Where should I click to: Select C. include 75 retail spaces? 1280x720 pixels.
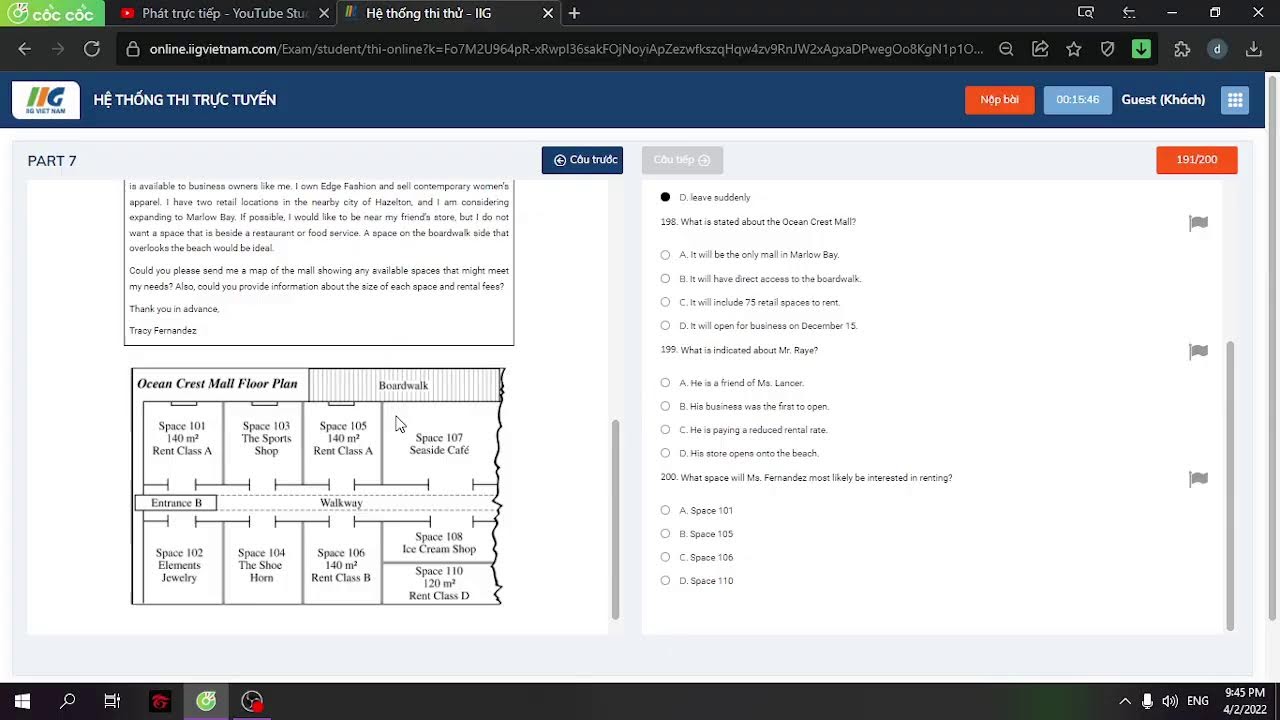[665, 302]
